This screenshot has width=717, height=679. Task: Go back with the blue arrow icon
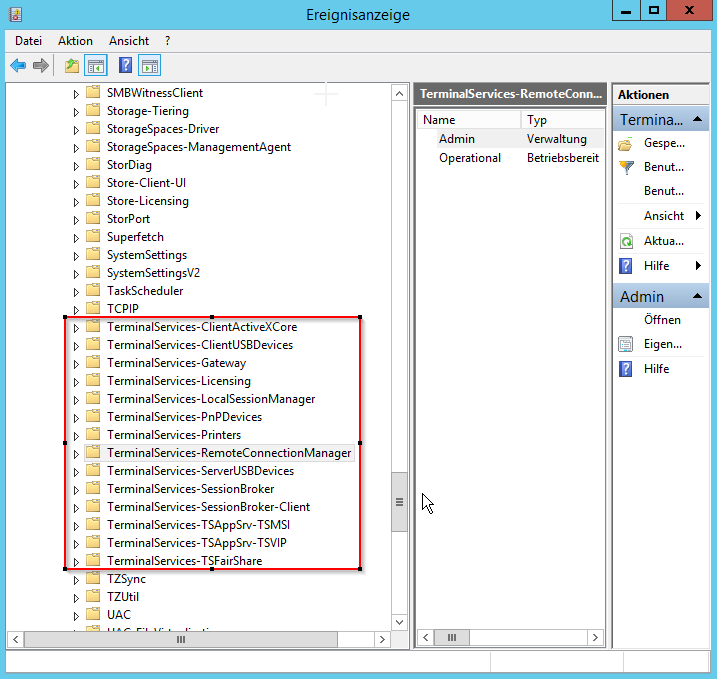(18, 66)
